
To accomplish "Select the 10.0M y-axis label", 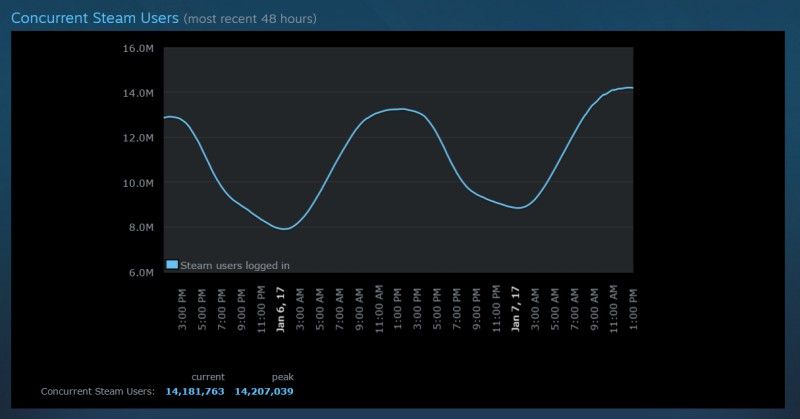I will [138, 183].
